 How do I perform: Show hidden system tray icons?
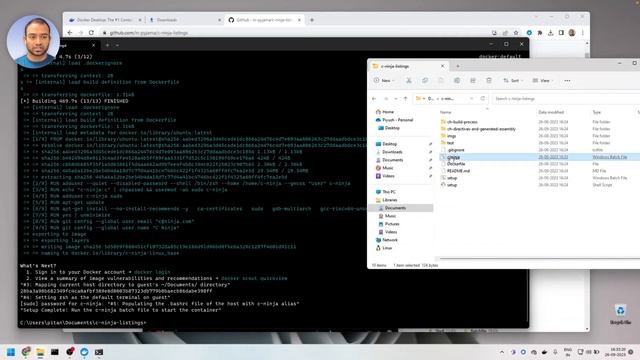[x=502, y=352]
